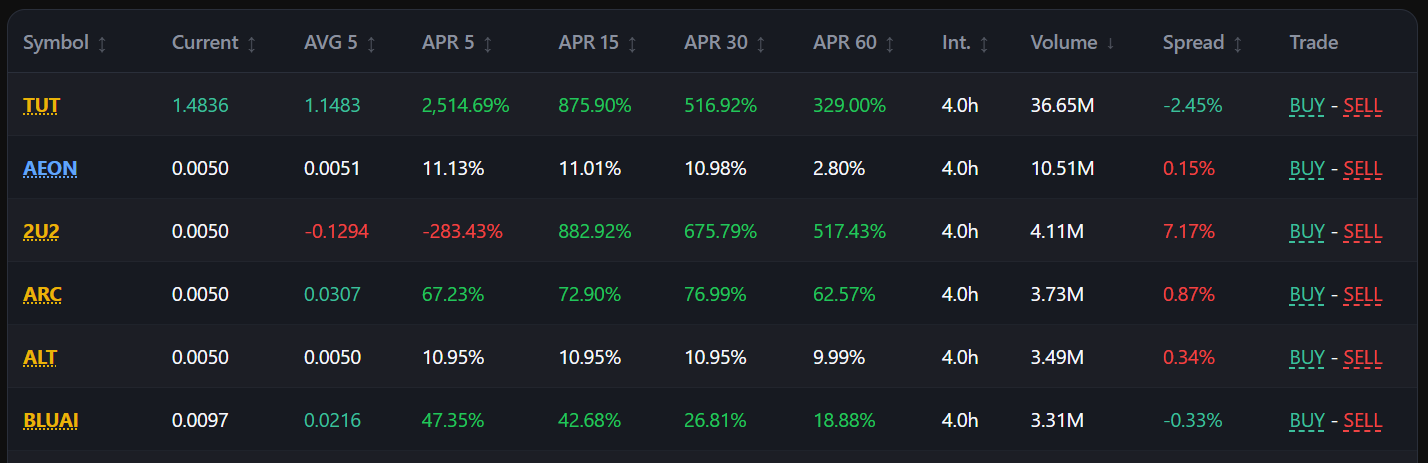Open the BLUAI symbol link

pyautogui.click(x=51, y=420)
